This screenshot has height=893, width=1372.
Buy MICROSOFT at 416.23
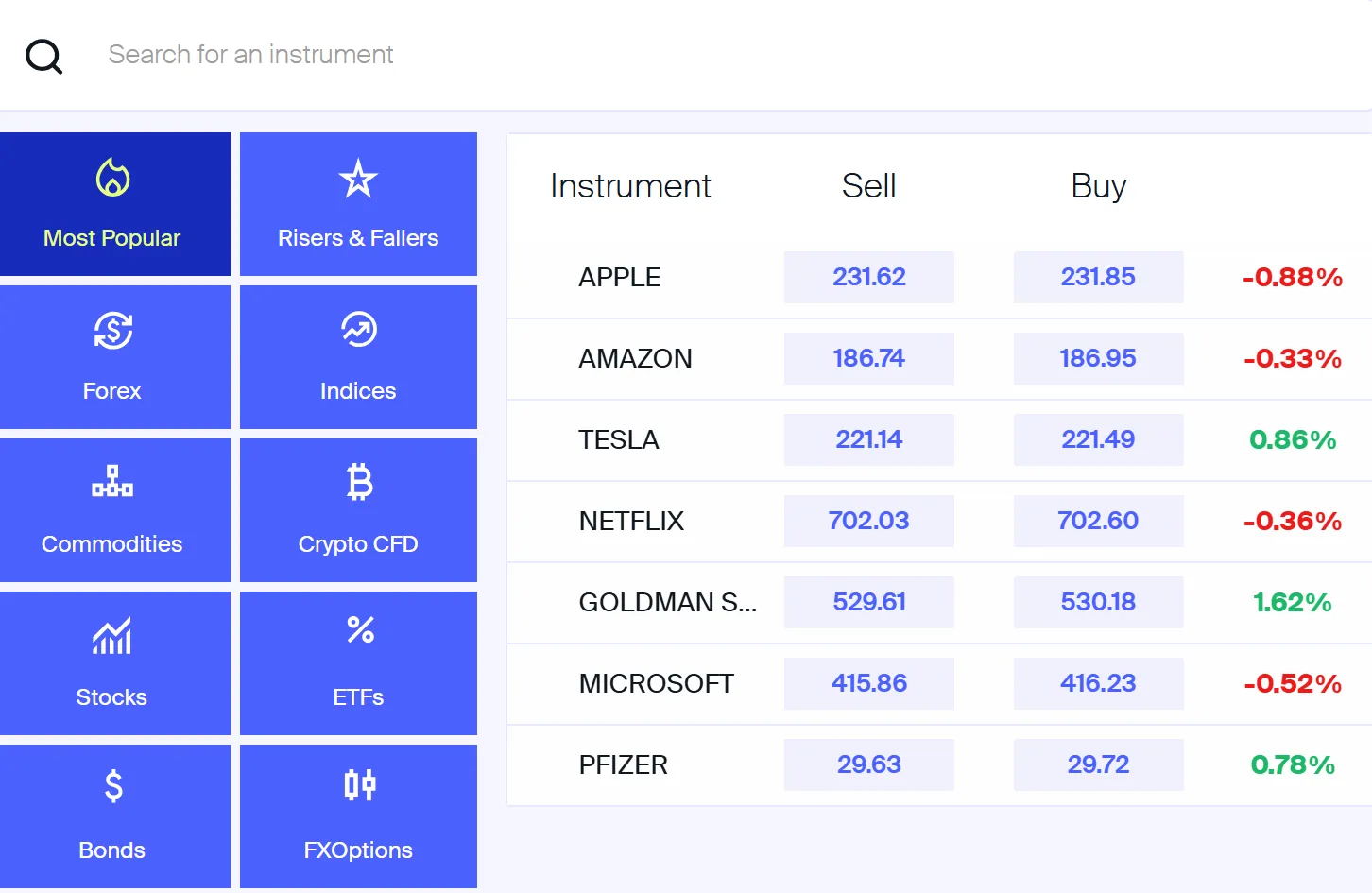coord(1099,683)
